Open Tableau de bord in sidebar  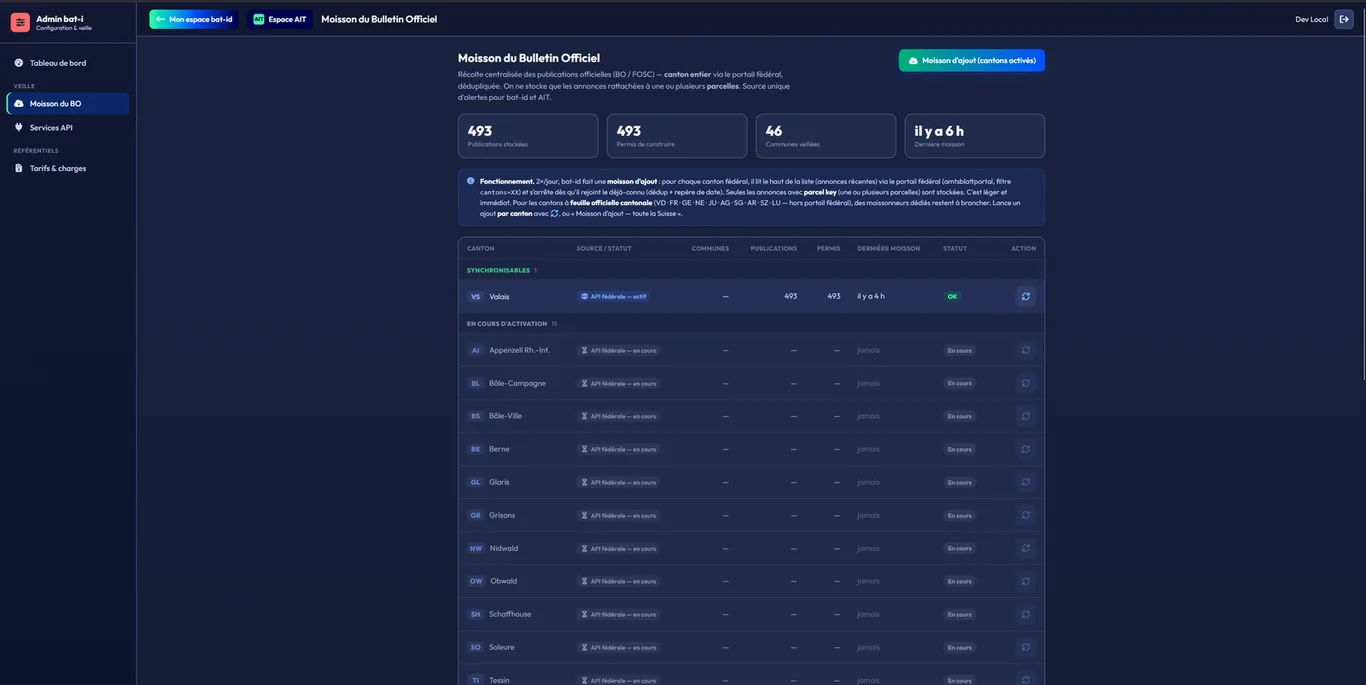point(68,63)
